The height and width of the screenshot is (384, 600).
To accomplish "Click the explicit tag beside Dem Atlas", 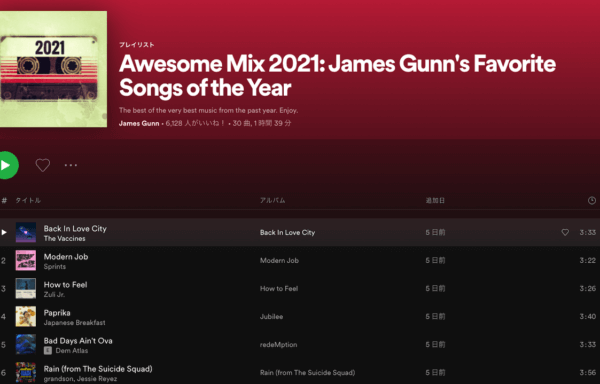I will (48, 350).
